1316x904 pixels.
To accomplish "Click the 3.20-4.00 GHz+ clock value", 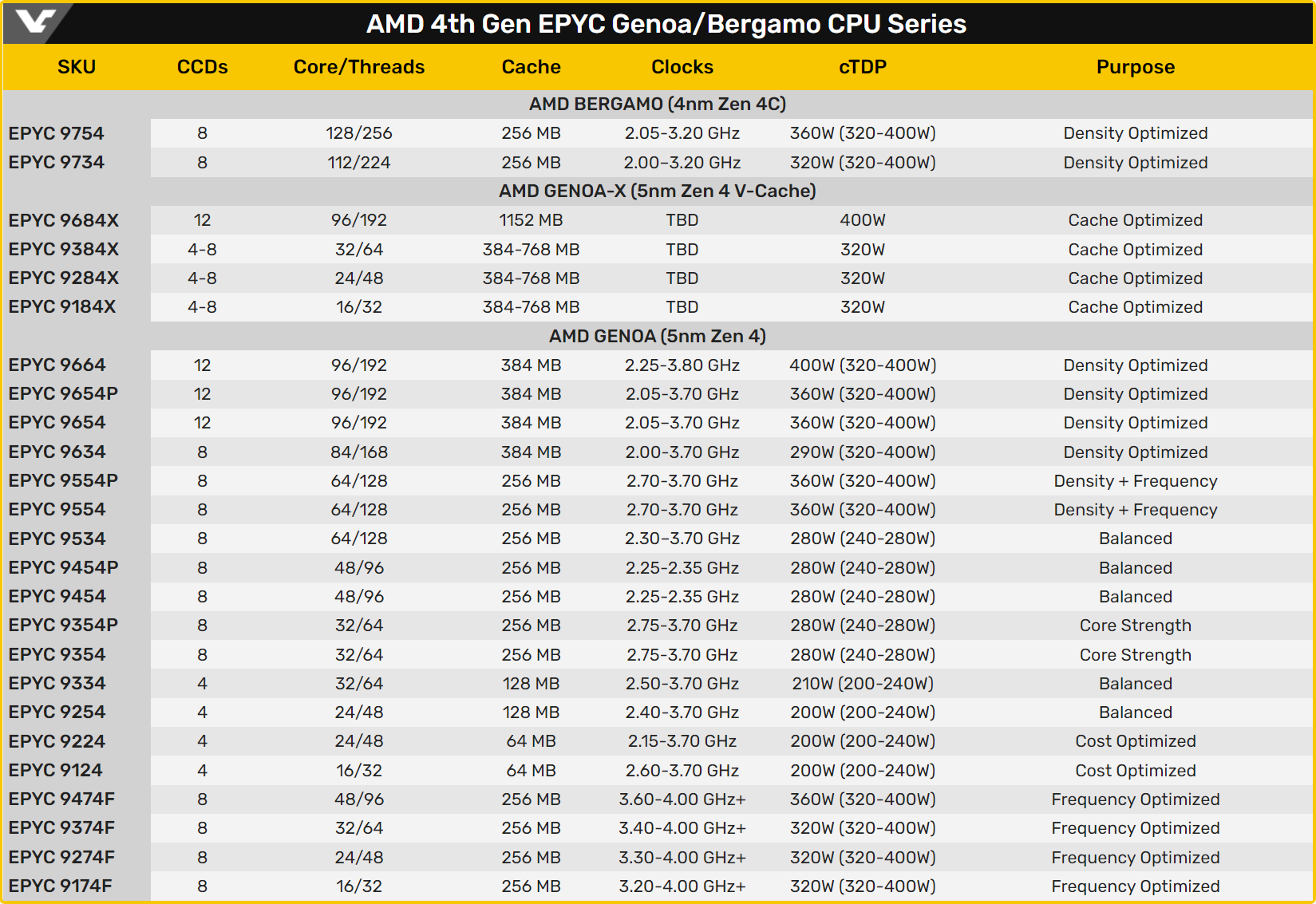I will 682,886.
